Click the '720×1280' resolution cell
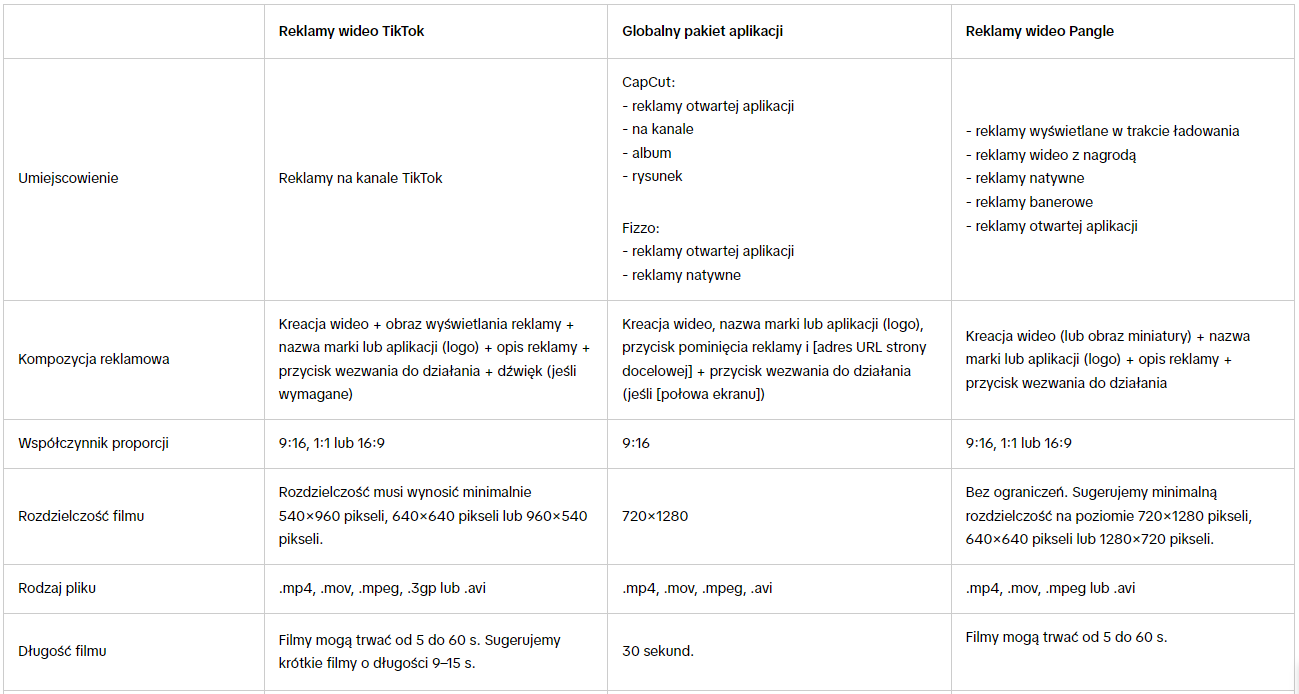1299x694 pixels. tap(654, 516)
